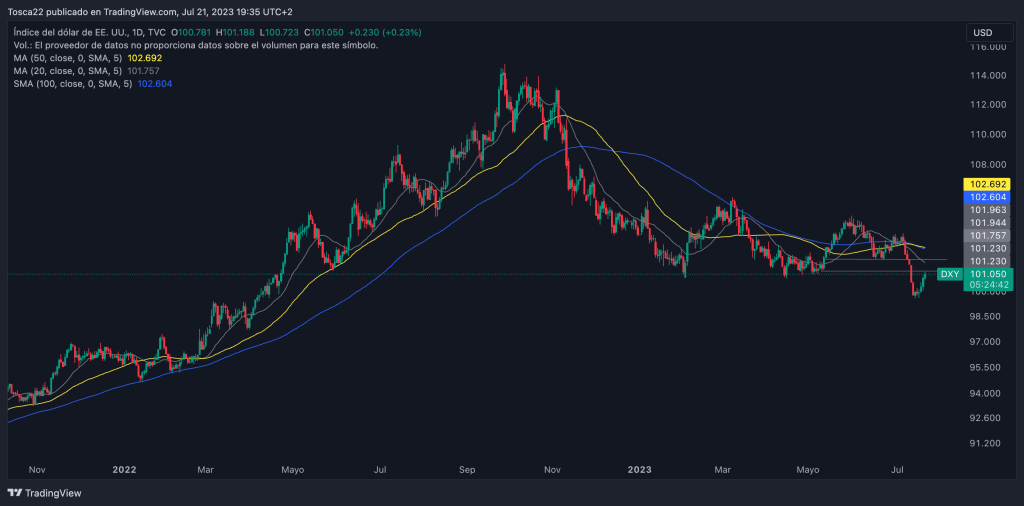Select the MA (20, close, 0, SMA, 5) legend
Screen dimensions: 1024x506
tap(70, 72)
